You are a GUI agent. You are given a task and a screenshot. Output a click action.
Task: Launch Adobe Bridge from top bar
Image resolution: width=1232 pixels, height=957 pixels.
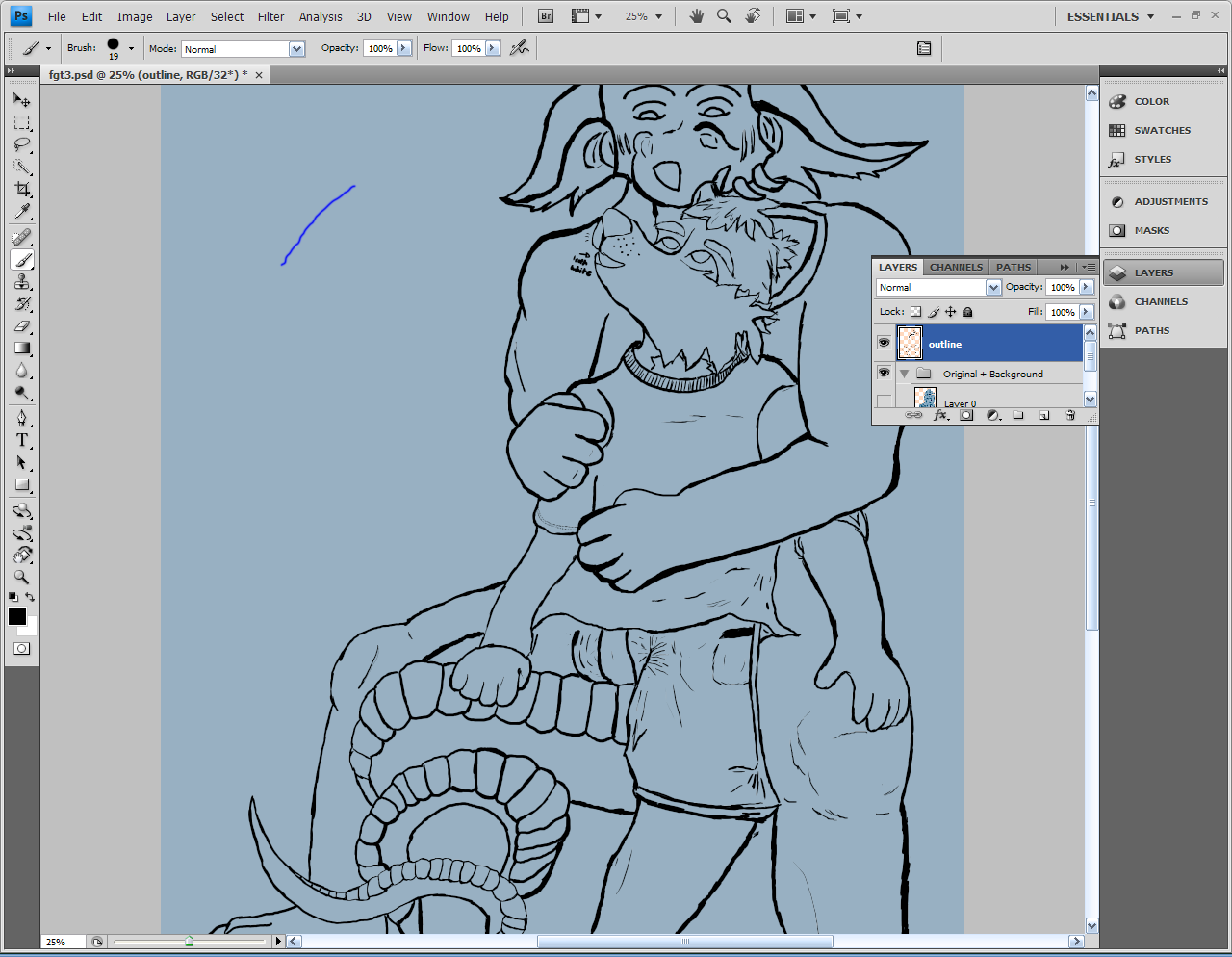[546, 16]
